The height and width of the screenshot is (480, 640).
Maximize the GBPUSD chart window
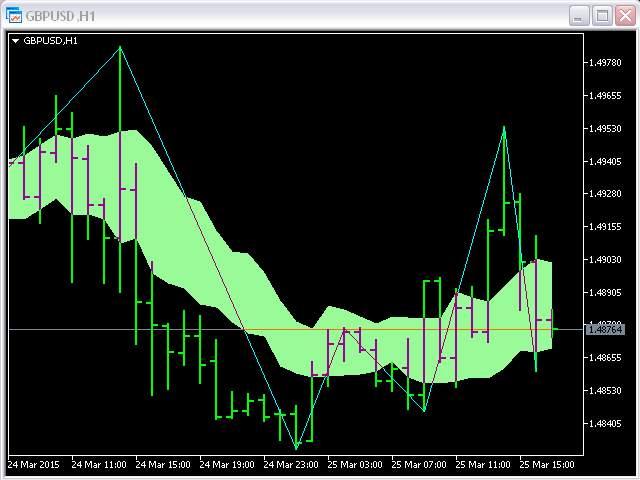[x=602, y=15]
